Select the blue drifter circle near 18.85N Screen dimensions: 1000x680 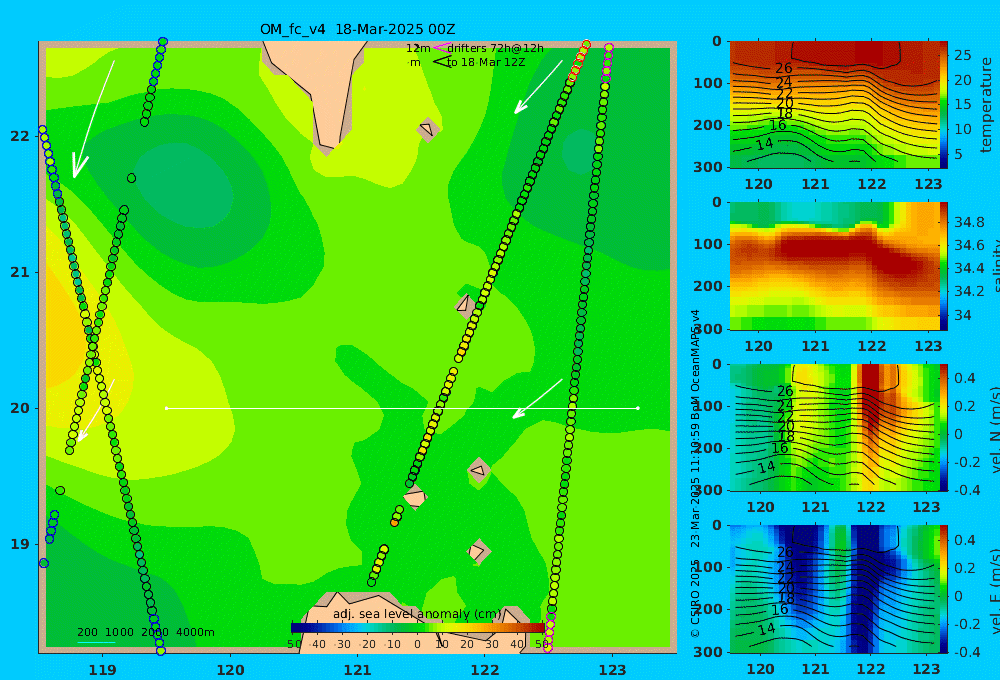tap(43, 563)
